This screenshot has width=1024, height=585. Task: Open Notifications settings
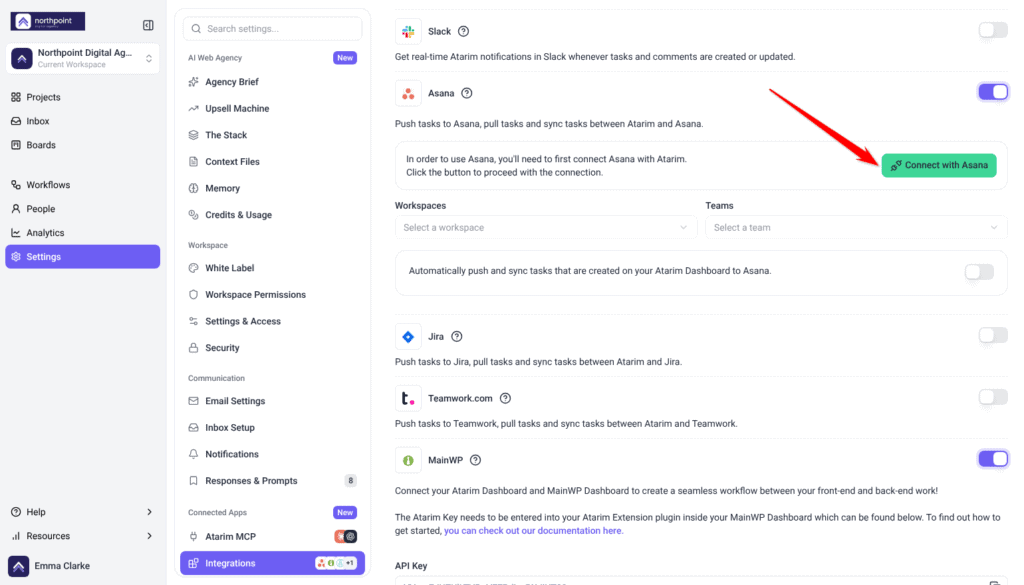(x=272, y=454)
